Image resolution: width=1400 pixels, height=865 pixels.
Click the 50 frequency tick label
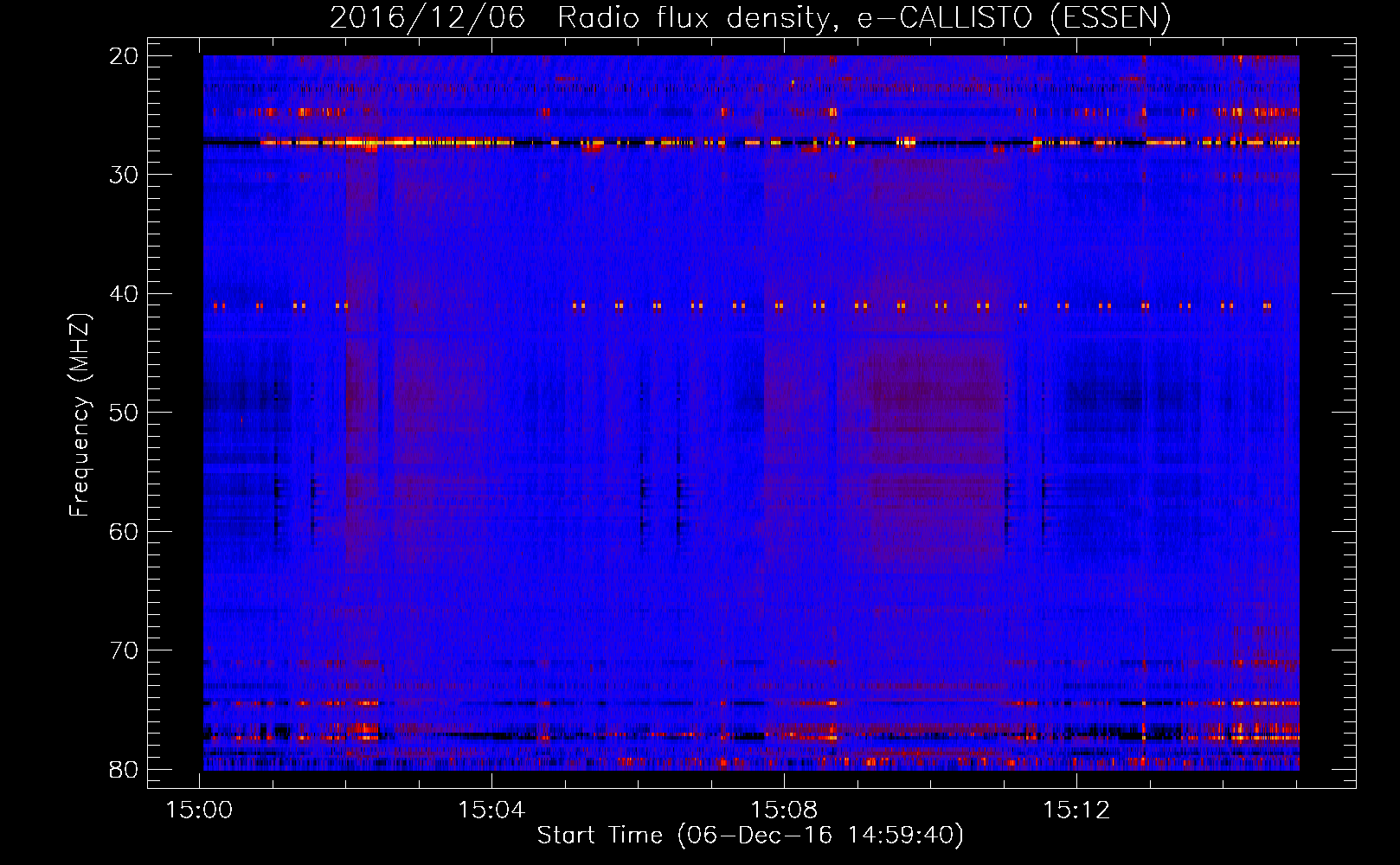[125, 413]
